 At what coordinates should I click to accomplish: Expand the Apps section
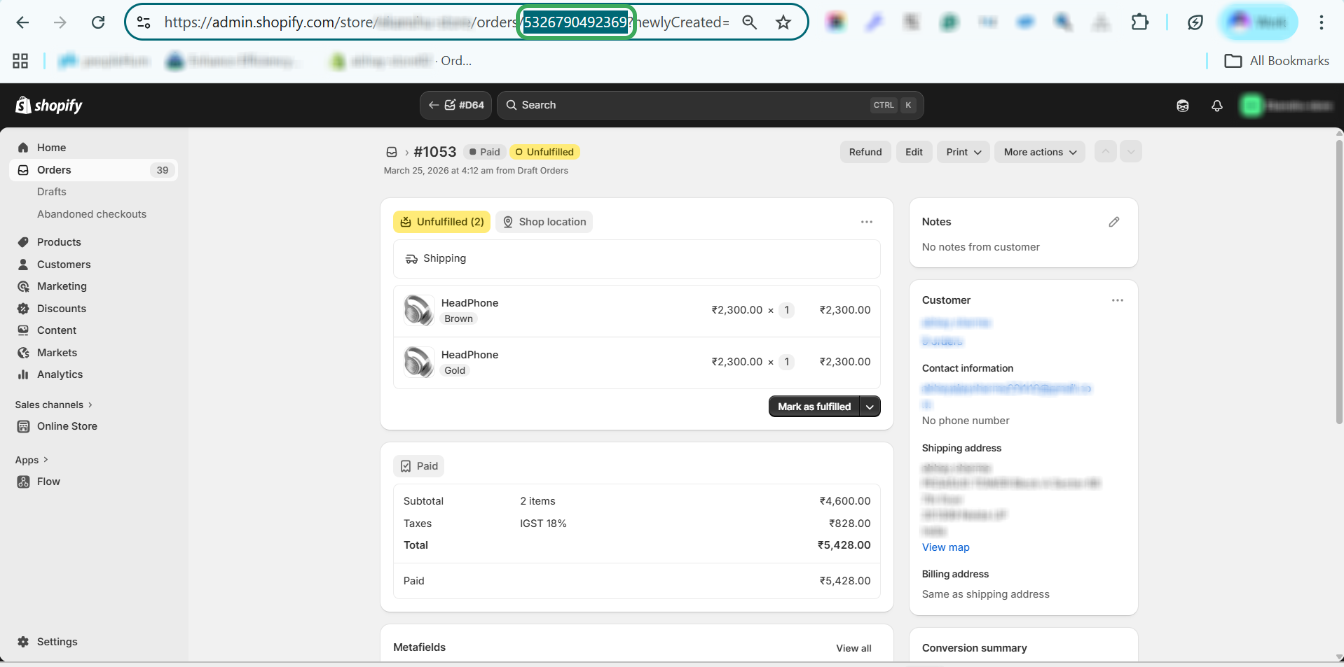coord(32,460)
